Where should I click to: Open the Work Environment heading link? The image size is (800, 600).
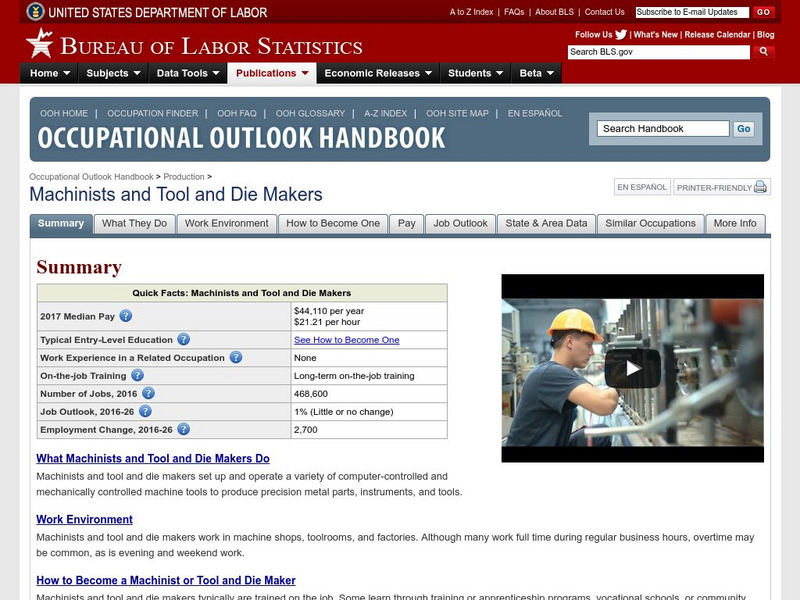tap(84, 519)
